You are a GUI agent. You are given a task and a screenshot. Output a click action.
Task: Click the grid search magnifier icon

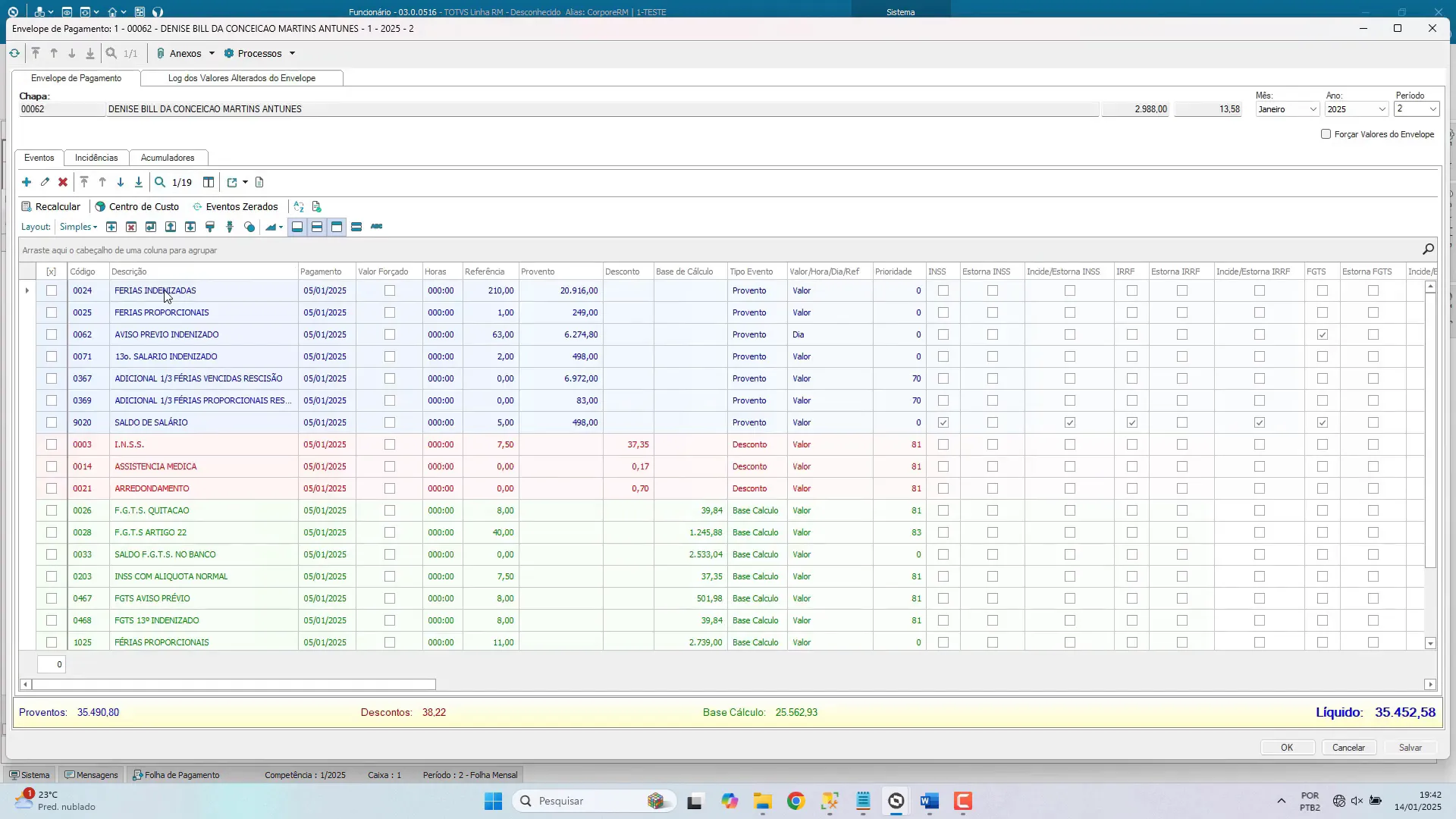(1428, 249)
